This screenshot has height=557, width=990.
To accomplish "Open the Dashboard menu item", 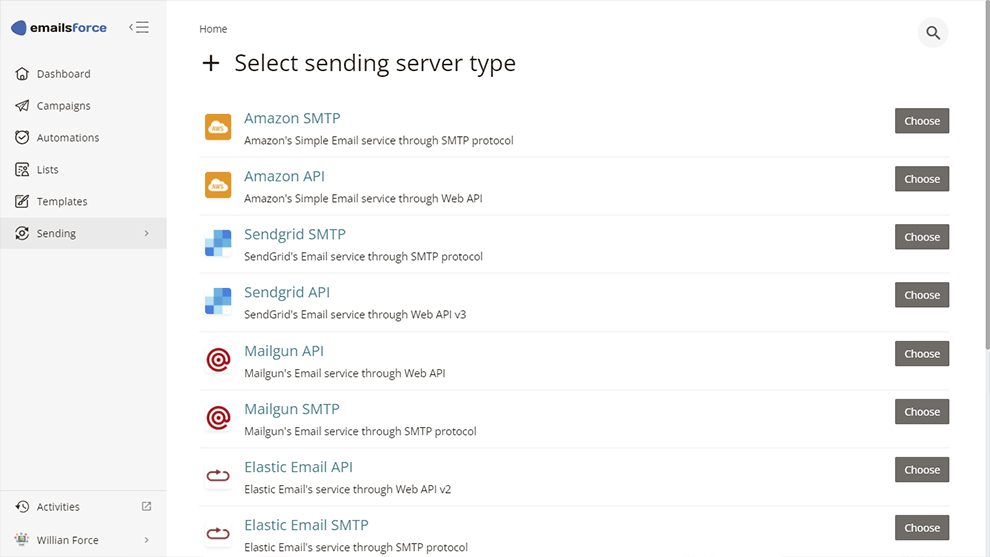I will 63,74.
